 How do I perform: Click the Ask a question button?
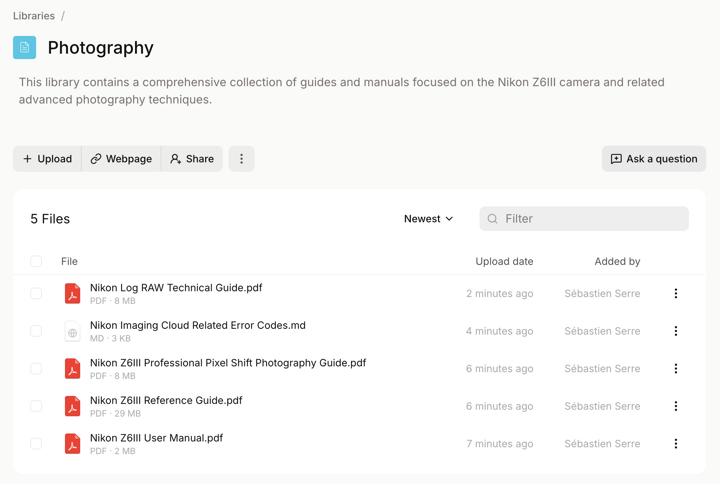coord(654,159)
